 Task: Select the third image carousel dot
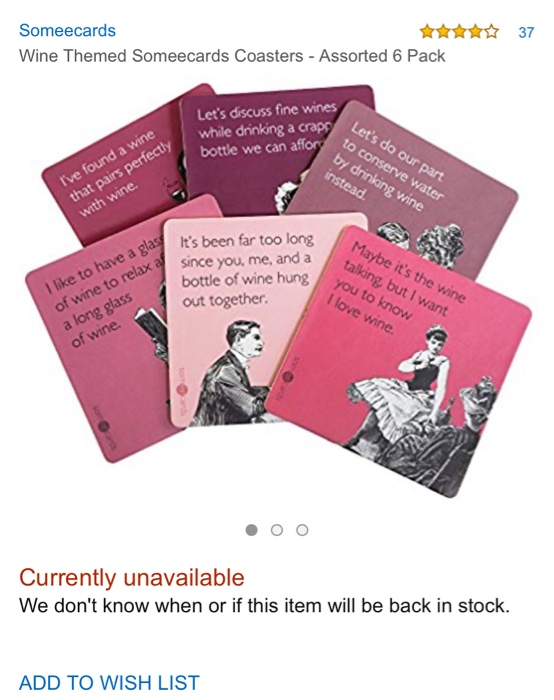coord(302,530)
